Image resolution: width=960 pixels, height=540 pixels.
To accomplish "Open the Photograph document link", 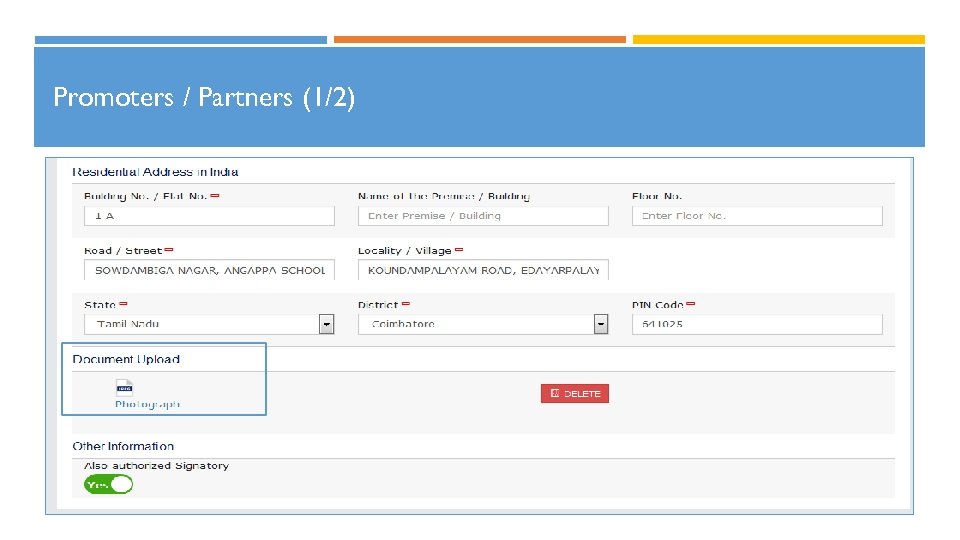I will coord(148,404).
